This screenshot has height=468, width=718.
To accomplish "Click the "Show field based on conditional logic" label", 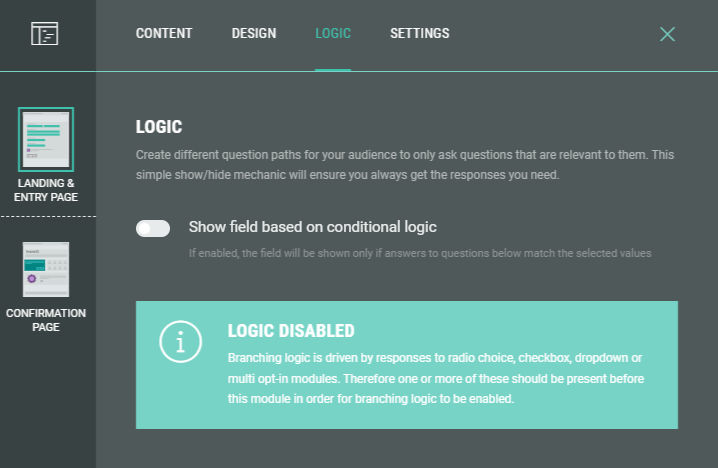I will tap(312, 227).
